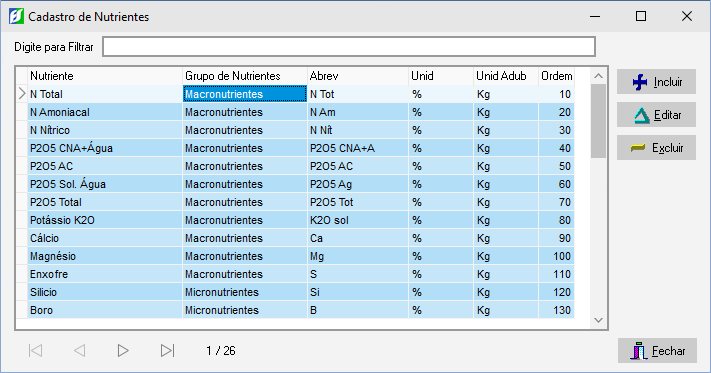The width and height of the screenshot is (711, 373).
Task: Click Kg cell in Enxofre row
Action: 506,274
